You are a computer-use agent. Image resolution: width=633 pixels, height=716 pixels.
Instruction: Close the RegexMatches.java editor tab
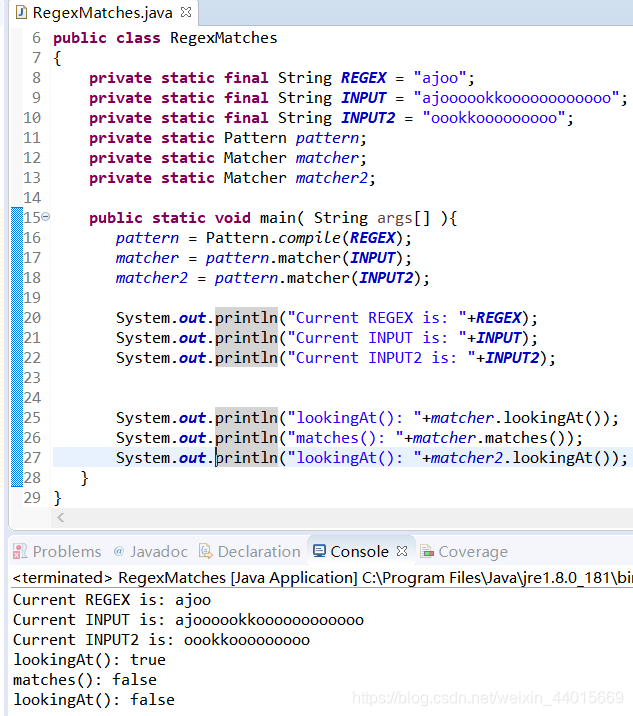pyautogui.click(x=186, y=12)
